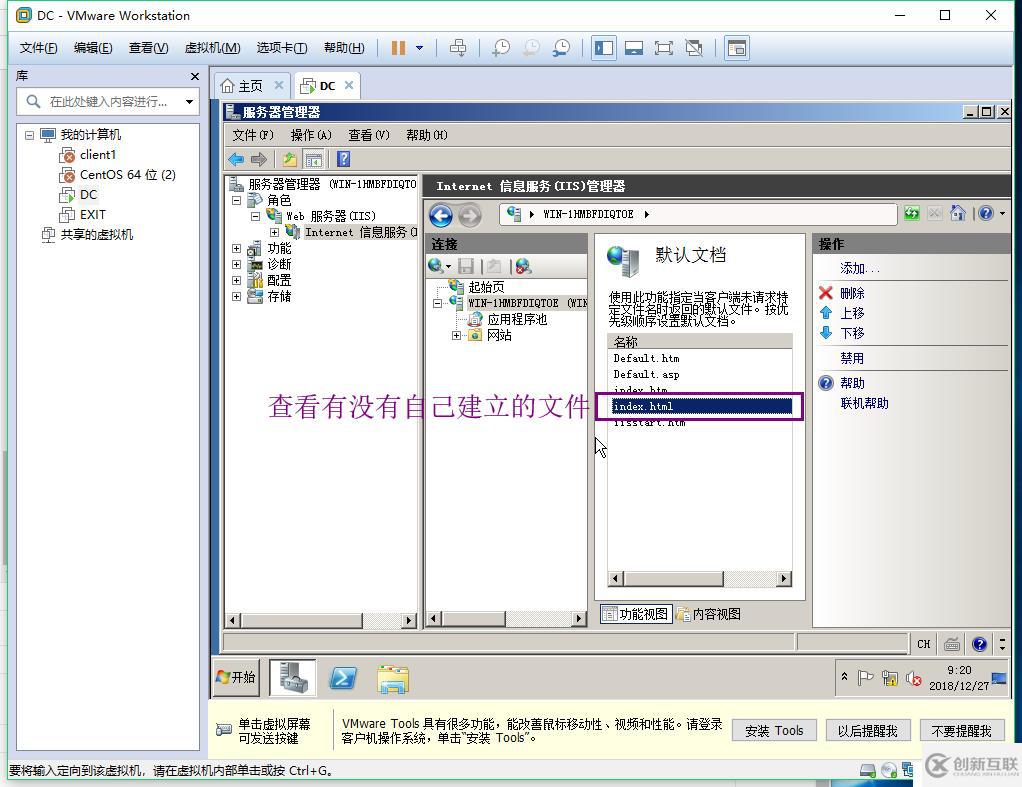Viewport: 1022px width, 787px height.
Task: Select 应用程序池 in connections tree
Action: 517,319
